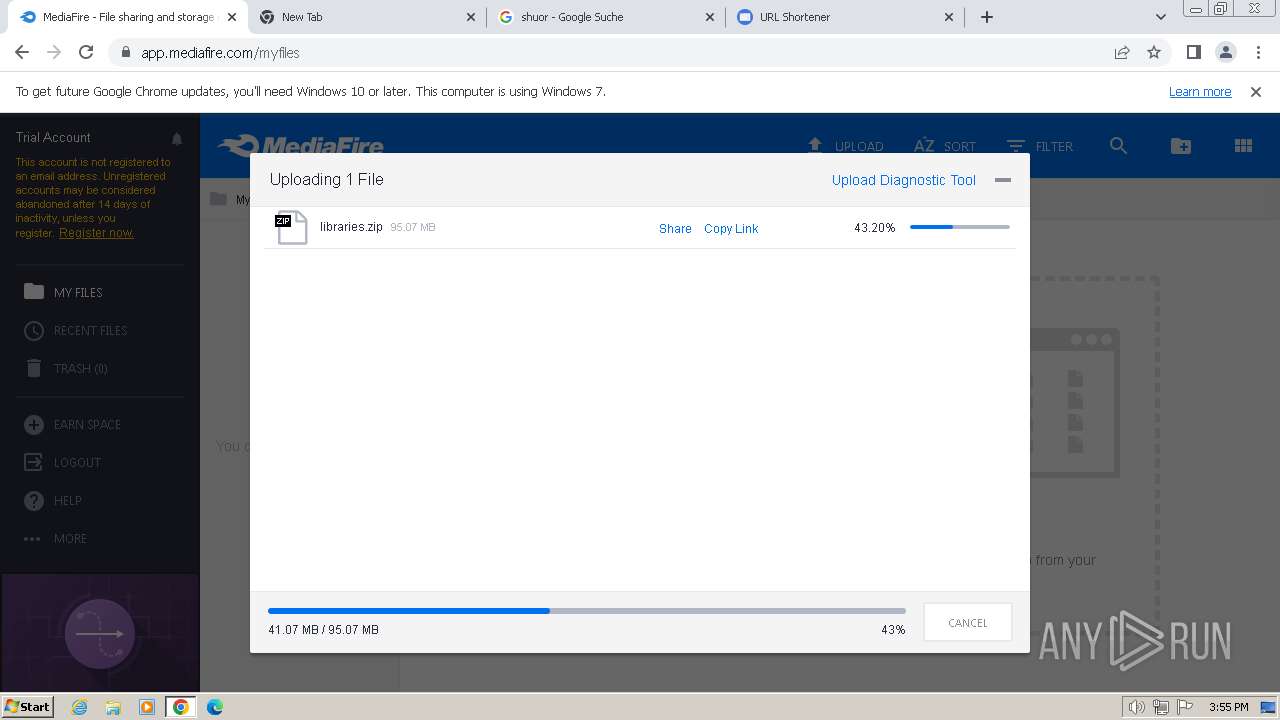Click the 43.20% progress text
The image size is (1280, 720).
(x=875, y=228)
